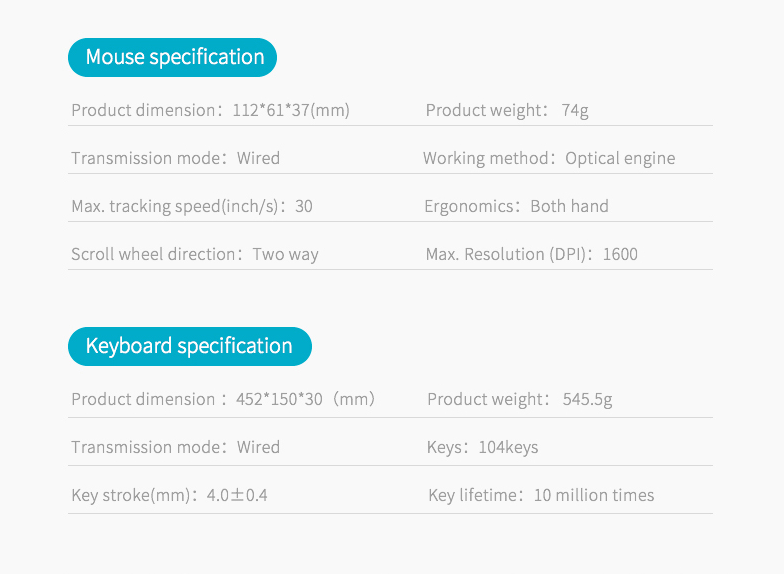Click the Max. tracking speed(inch/s) label
784x574 pixels.
pyautogui.click(x=174, y=206)
